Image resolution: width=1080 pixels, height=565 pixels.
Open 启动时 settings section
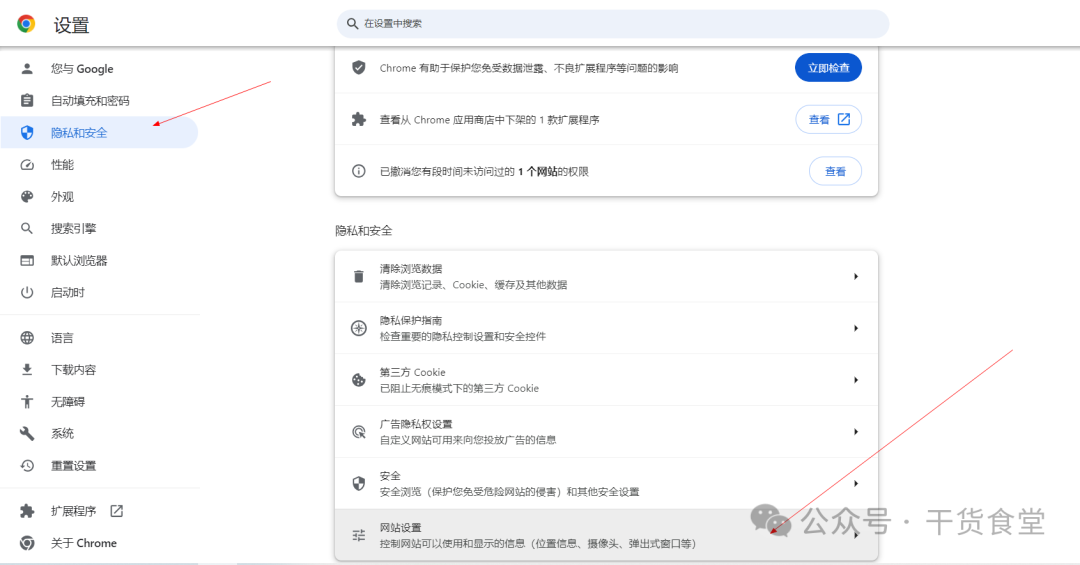point(99,292)
